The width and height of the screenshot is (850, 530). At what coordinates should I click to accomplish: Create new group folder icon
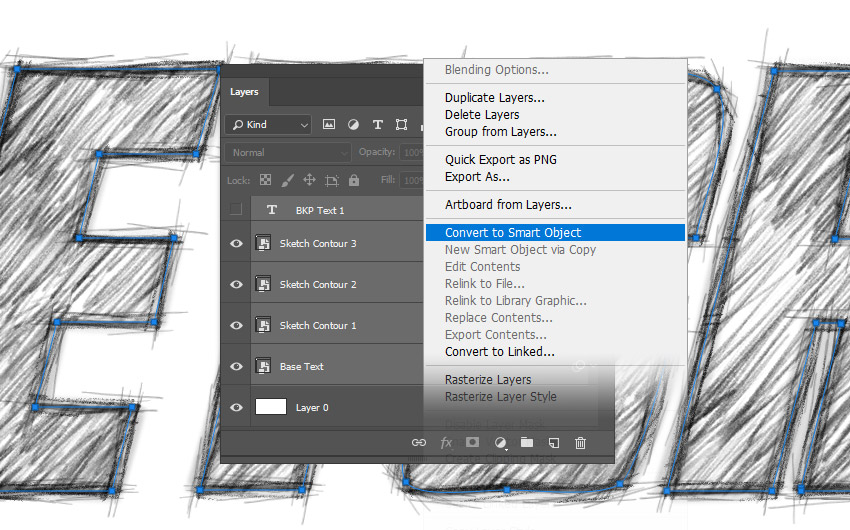tap(527, 442)
